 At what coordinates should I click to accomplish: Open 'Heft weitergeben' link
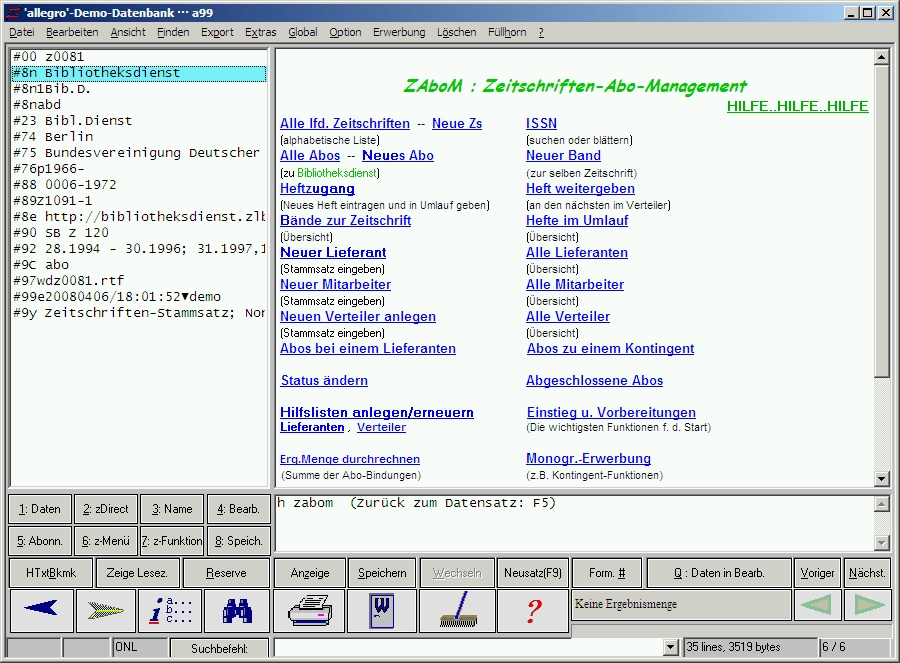coord(580,188)
